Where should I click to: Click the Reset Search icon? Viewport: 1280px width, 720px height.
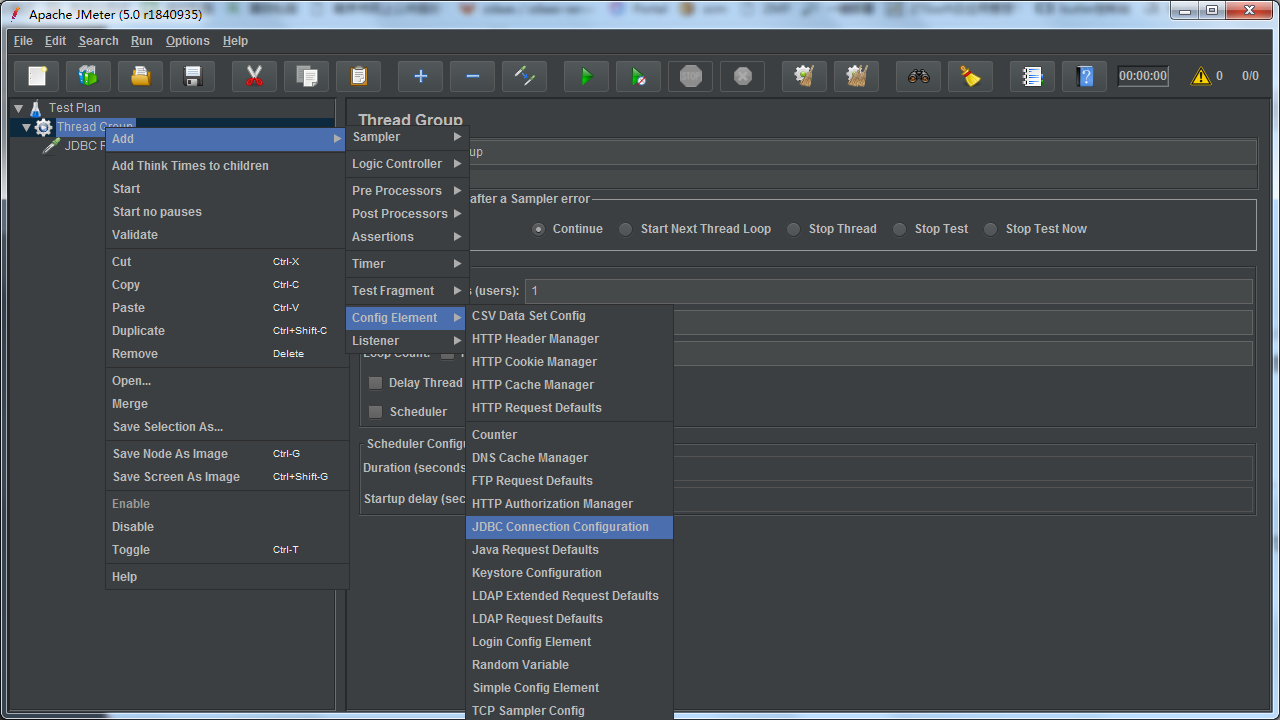click(971, 76)
